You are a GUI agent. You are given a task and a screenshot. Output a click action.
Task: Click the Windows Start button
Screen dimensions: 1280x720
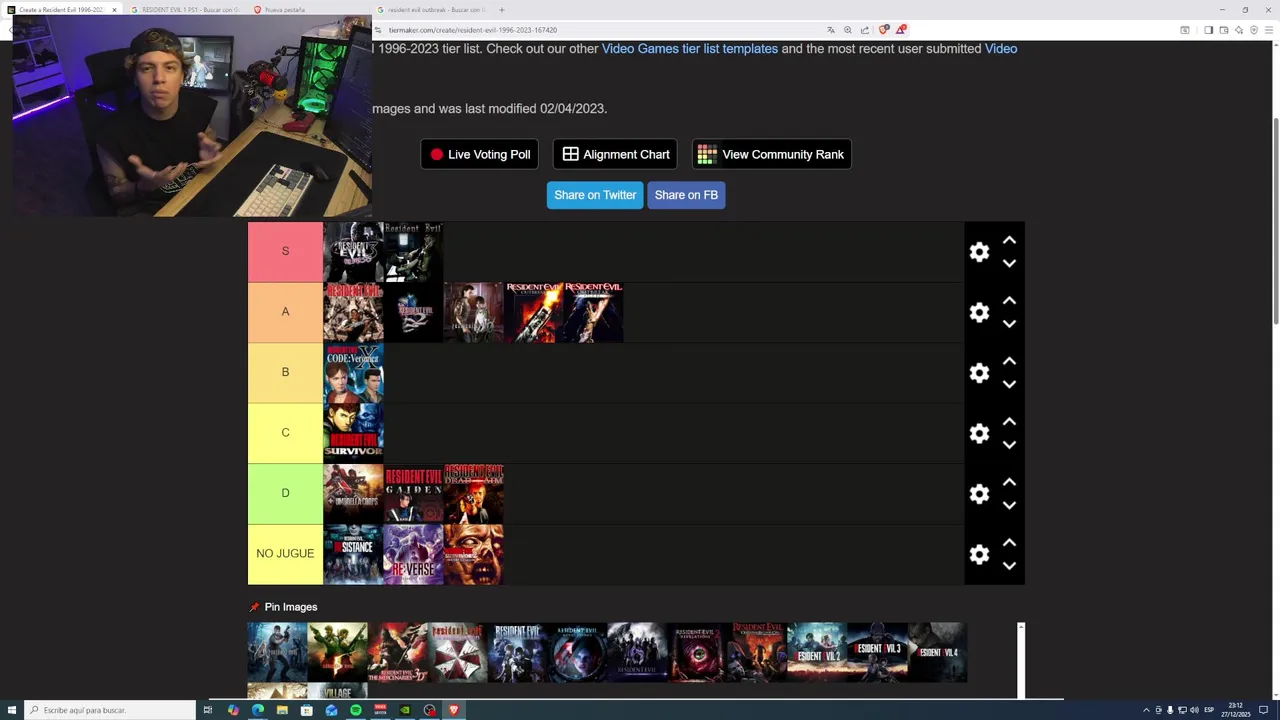coord(10,710)
